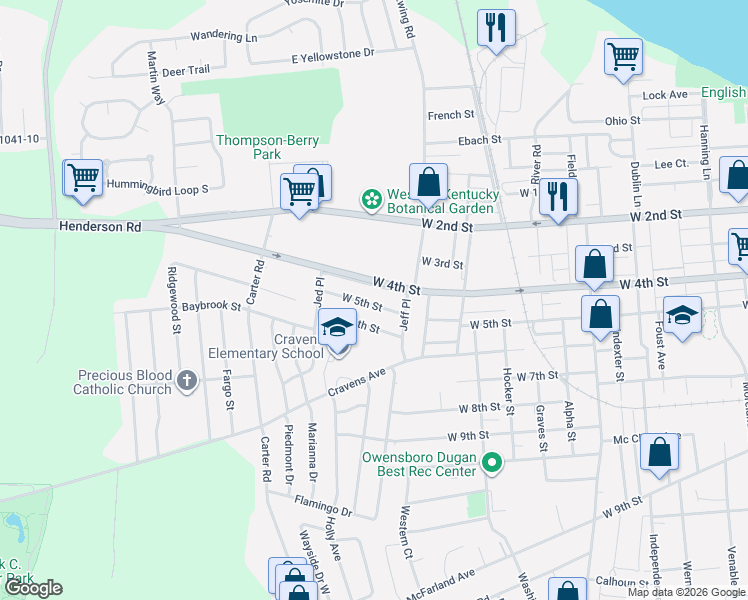Click the Hanning Ln label
Image resolution: width=748 pixels, height=600 pixels.
pyautogui.click(x=705, y=152)
